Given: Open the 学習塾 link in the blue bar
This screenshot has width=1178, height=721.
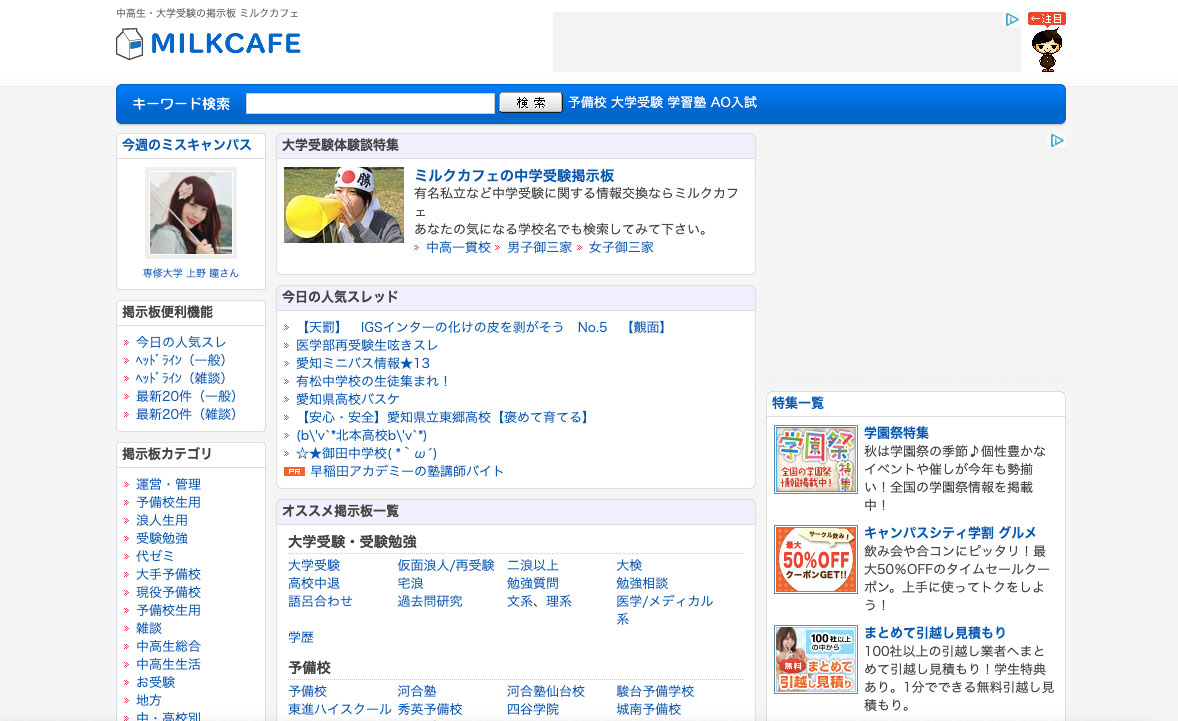Looking at the screenshot, I should tap(687, 102).
